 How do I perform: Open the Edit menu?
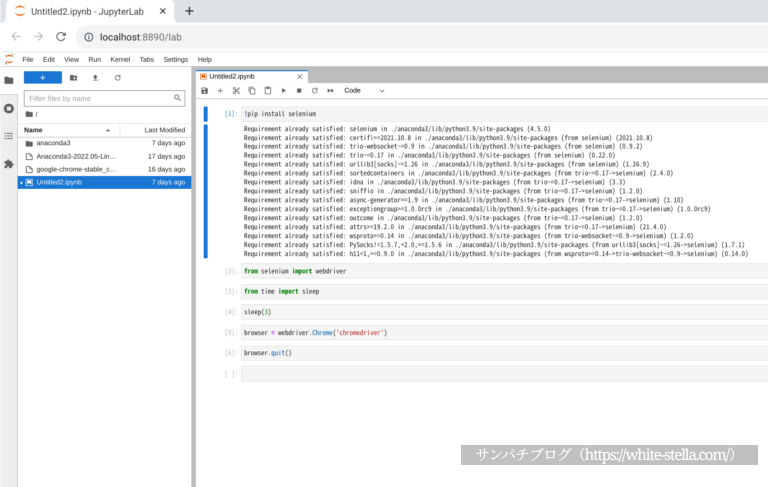(48, 59)
